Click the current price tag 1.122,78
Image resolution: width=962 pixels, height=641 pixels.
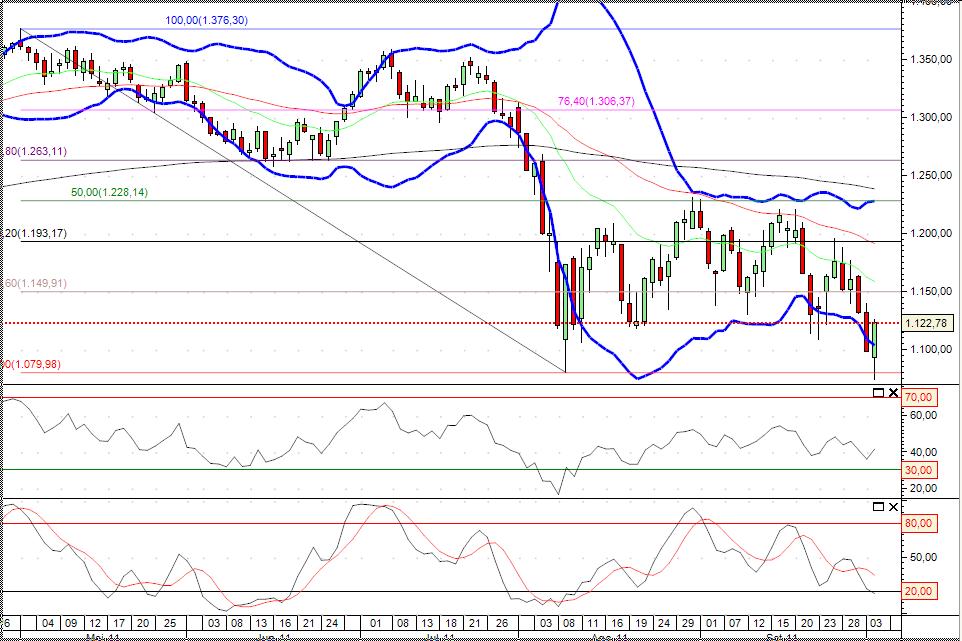[926, 323]
